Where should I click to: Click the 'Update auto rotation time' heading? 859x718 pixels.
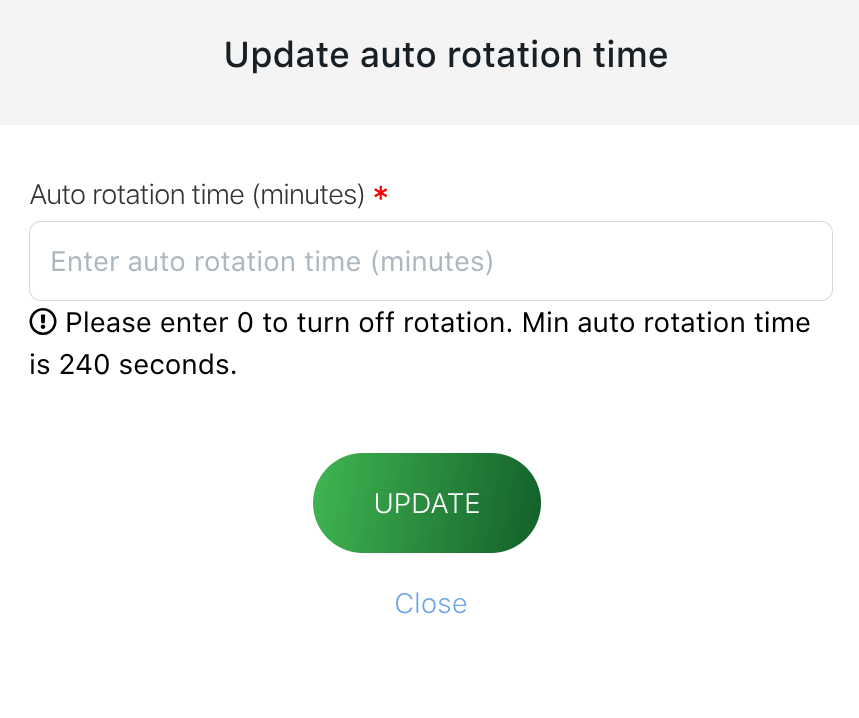pos(446,55)
